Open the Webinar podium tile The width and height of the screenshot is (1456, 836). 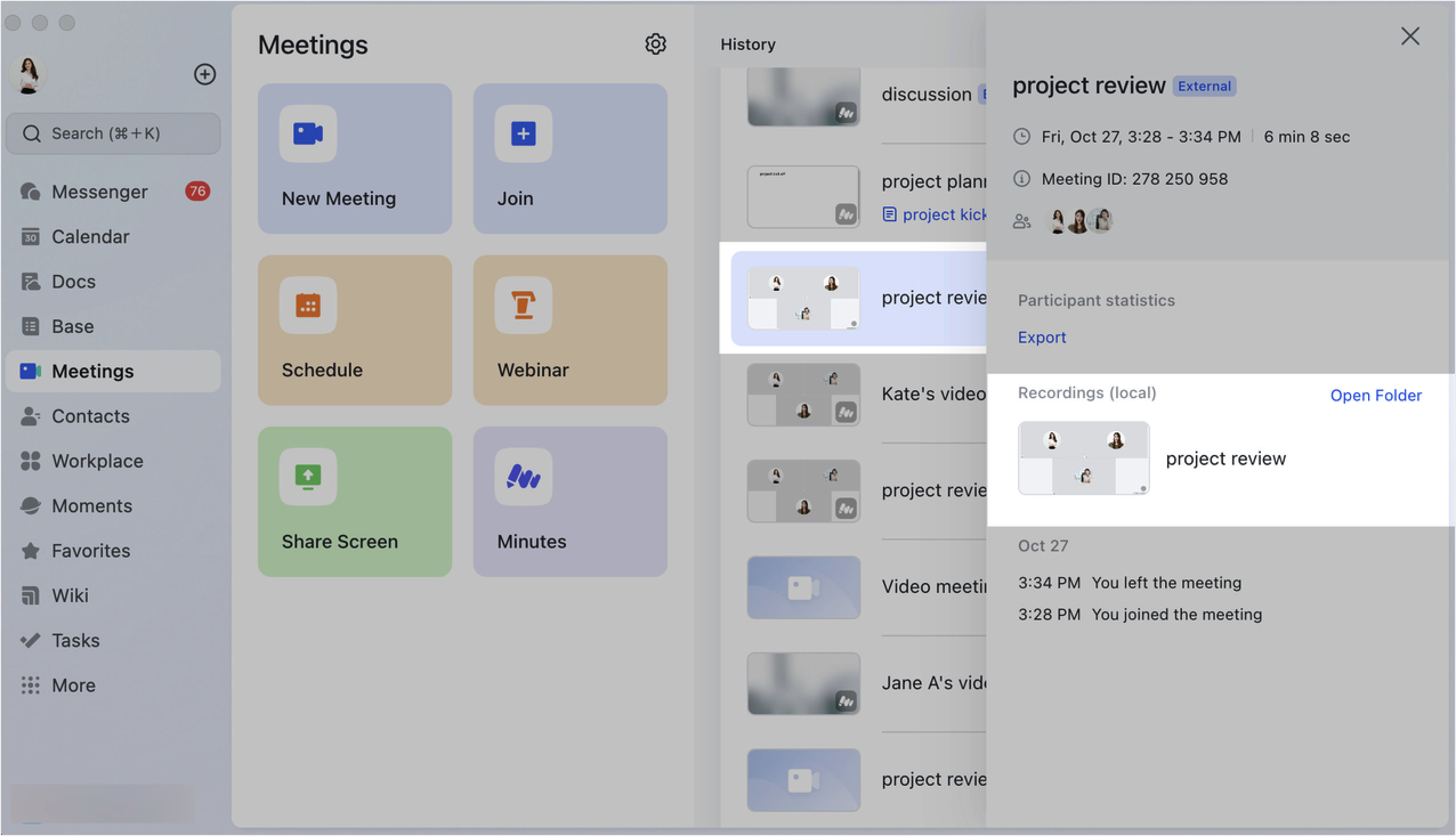[x=569, y=330]
